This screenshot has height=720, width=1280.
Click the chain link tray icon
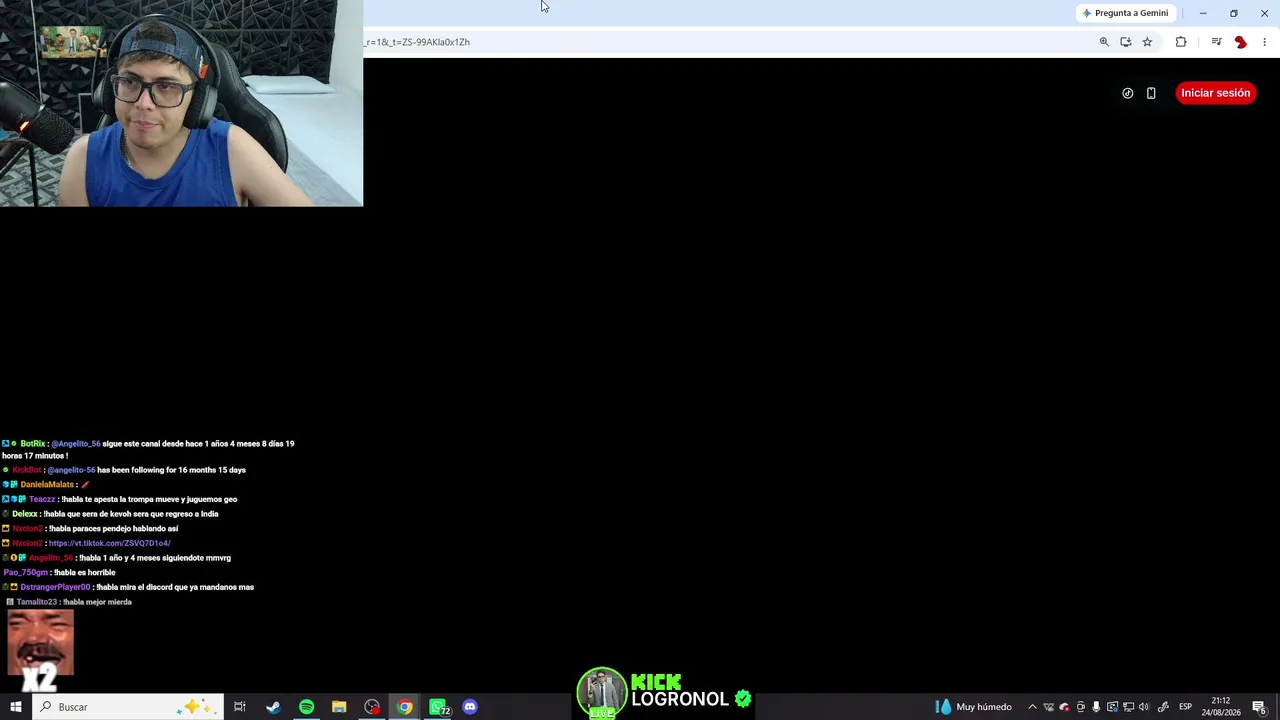pos(1163,707)
